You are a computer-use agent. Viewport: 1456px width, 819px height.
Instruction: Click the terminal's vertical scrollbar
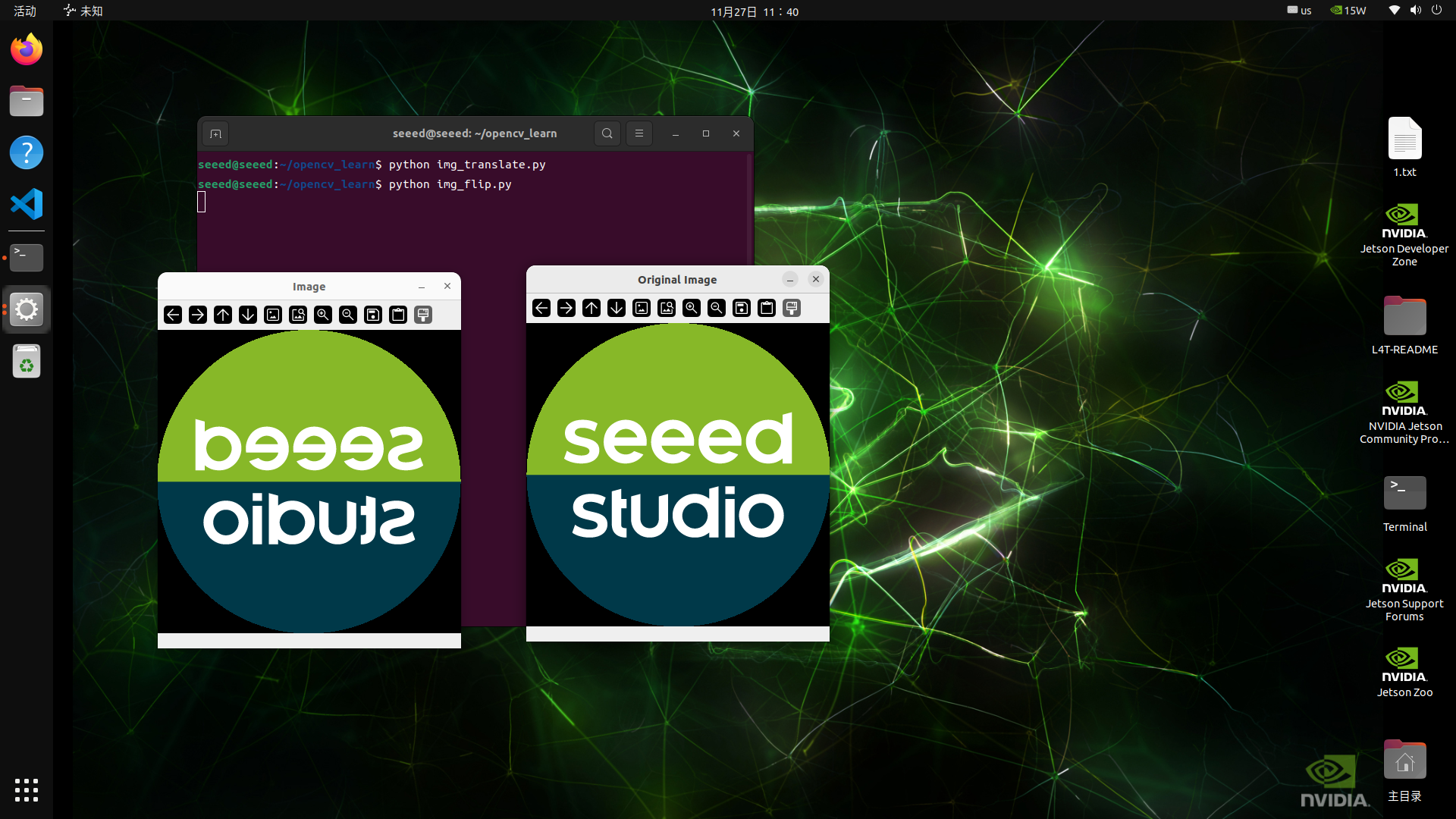click(x=749, y=209)
